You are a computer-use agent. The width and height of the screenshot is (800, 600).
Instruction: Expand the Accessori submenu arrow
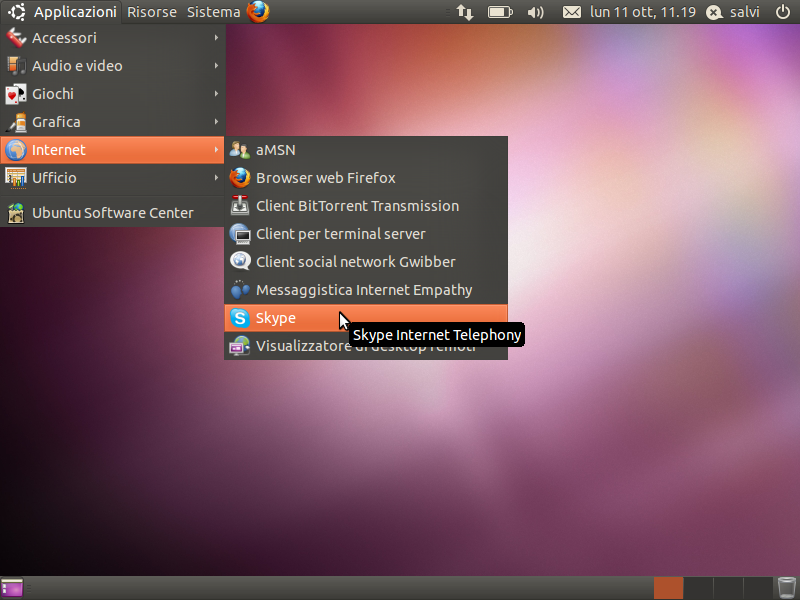click(216, 38)
